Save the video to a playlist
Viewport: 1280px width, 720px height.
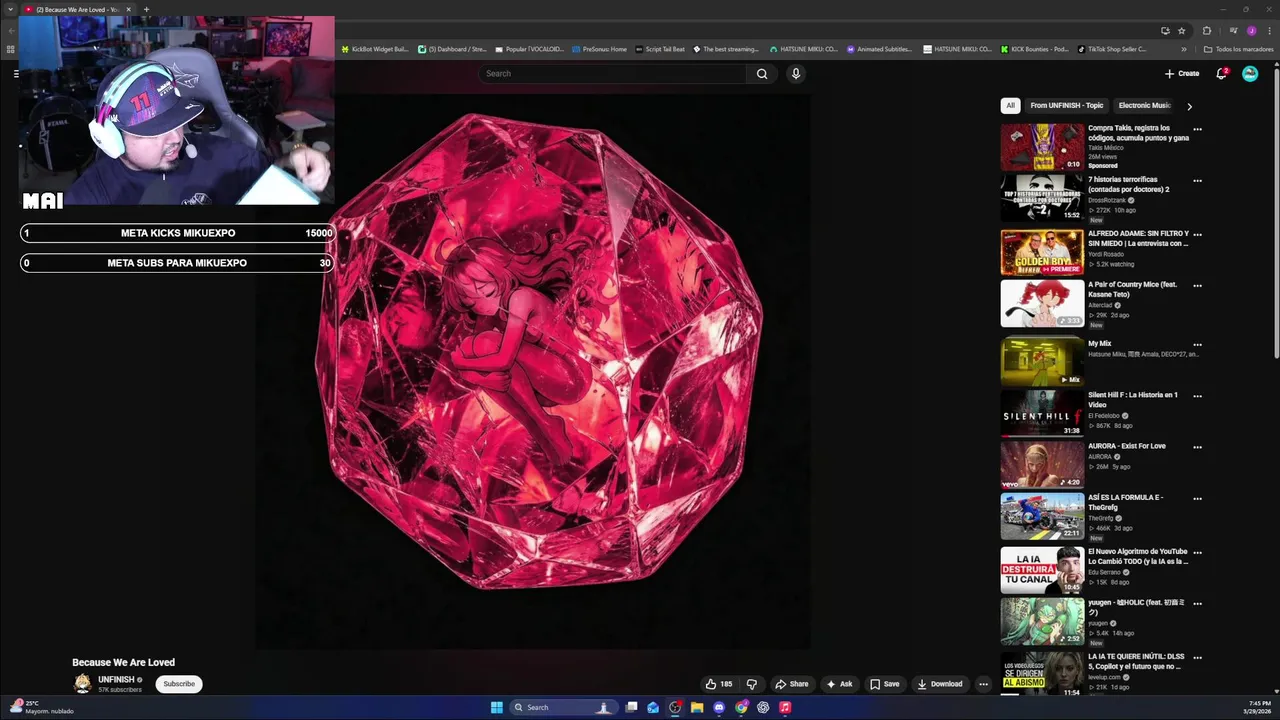884,684
